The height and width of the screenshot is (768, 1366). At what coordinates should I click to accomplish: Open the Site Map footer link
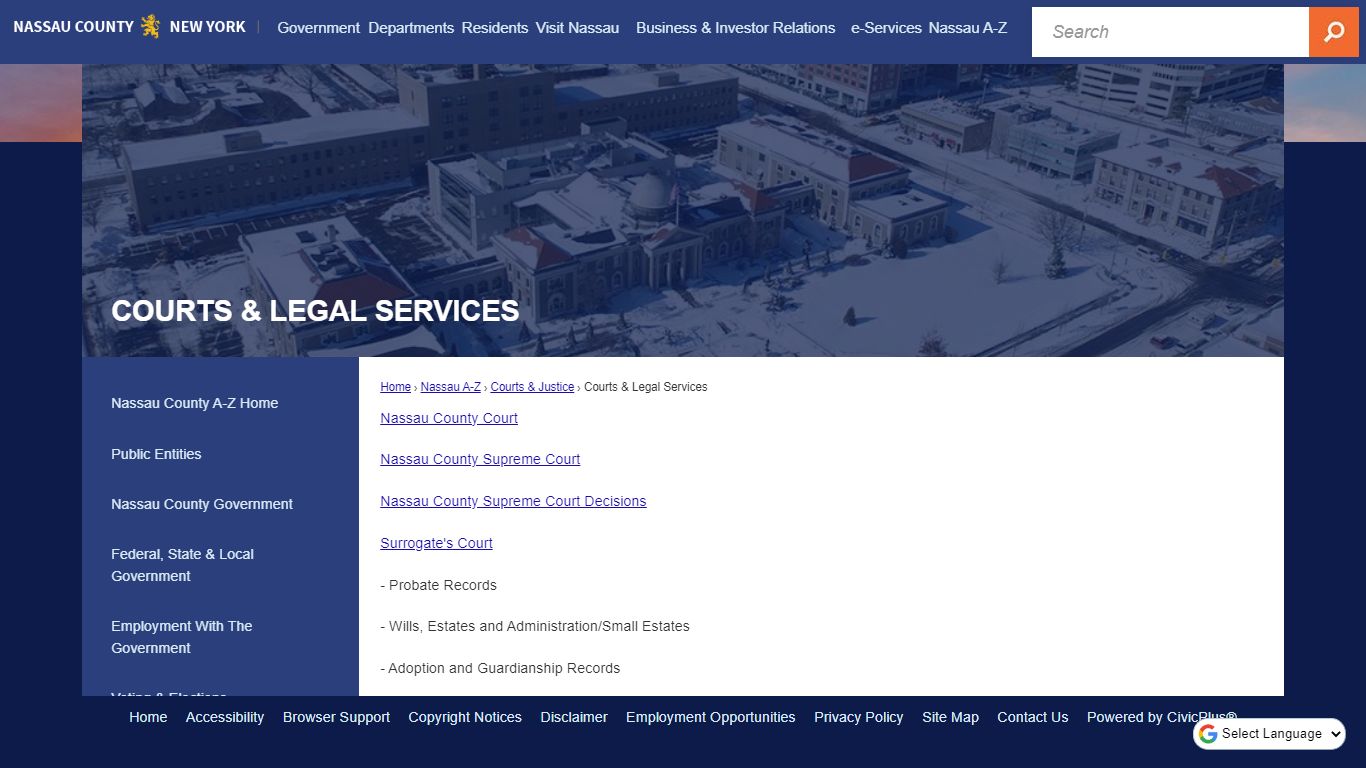[x=950, y=717]
